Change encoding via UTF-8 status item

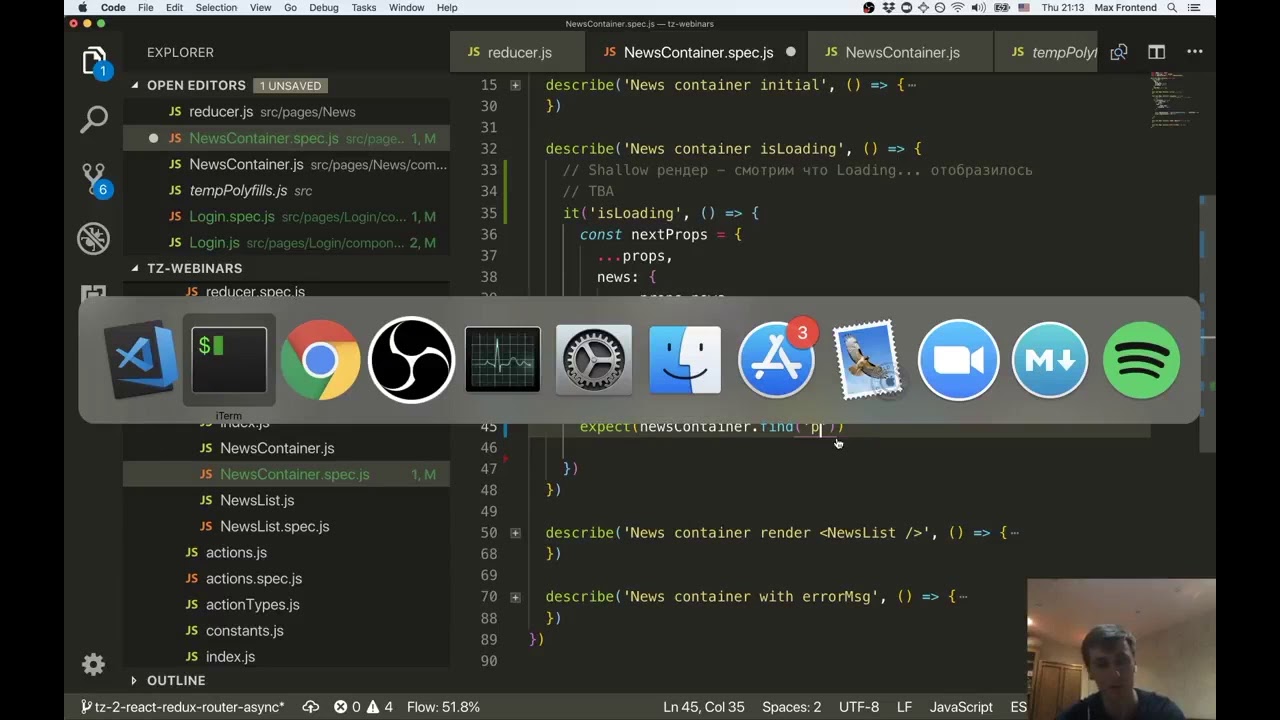click(x=859, y=707)
